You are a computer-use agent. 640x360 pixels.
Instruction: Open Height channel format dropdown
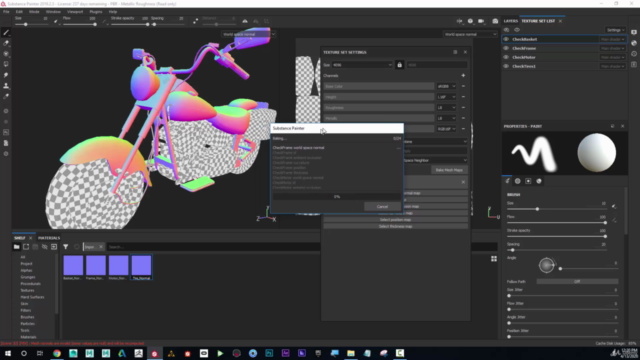click(446, 97)
